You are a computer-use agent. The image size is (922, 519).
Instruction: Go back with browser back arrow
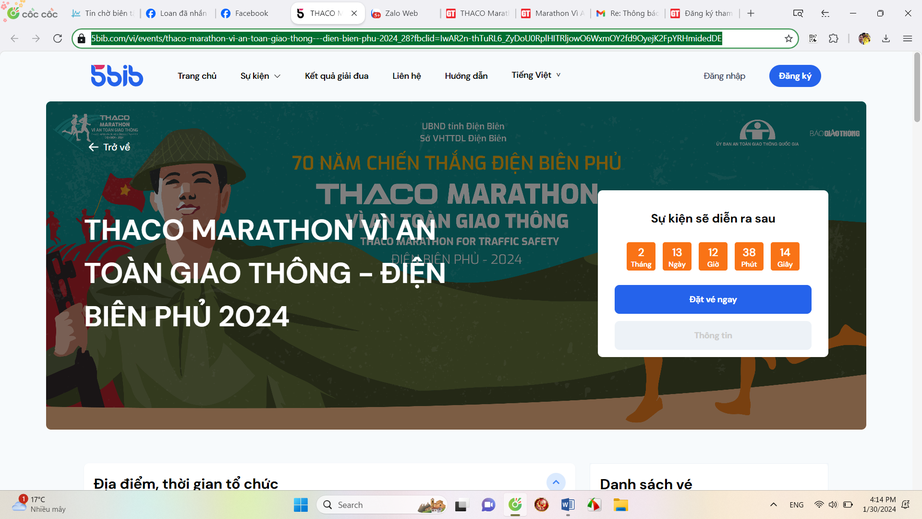[x=15, y=38]
